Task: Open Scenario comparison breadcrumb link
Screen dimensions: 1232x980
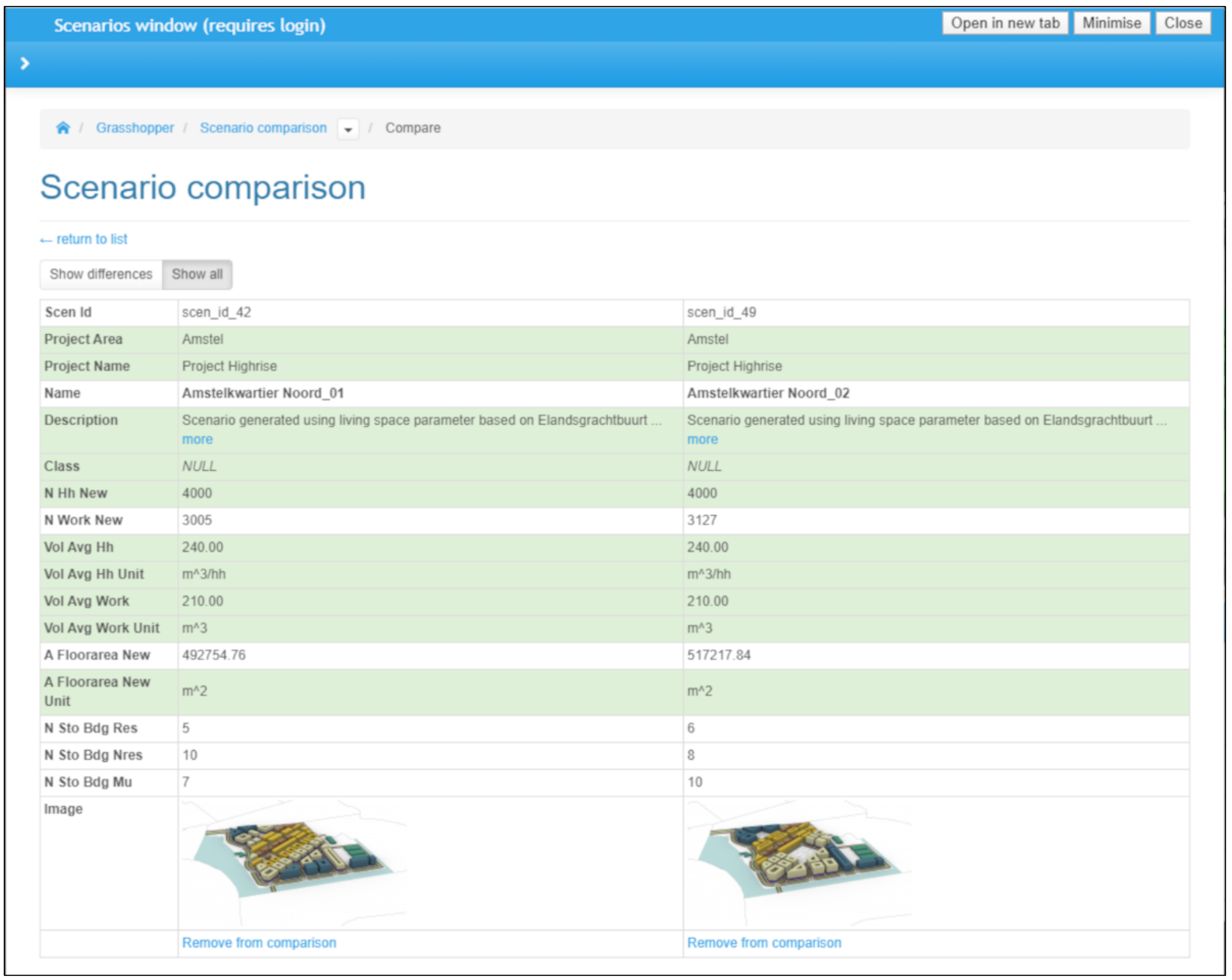Action: click(263, 128)
